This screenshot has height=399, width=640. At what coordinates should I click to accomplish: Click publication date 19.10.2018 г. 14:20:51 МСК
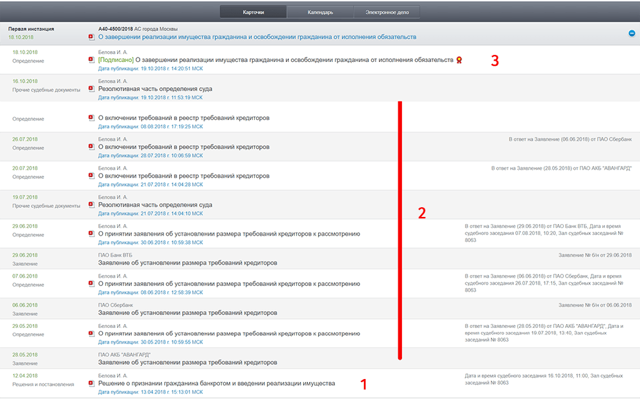coord(150,69)
